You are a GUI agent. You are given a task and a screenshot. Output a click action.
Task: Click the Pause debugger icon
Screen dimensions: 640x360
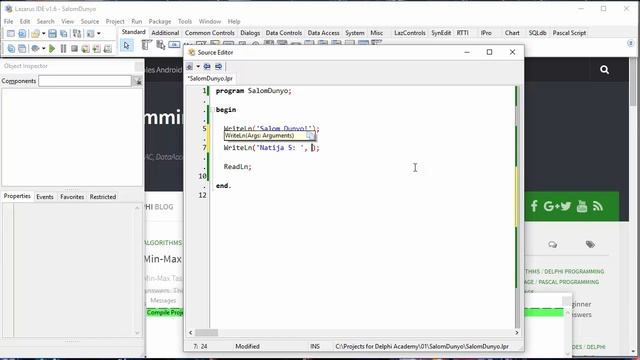click(x=63, y=49)
